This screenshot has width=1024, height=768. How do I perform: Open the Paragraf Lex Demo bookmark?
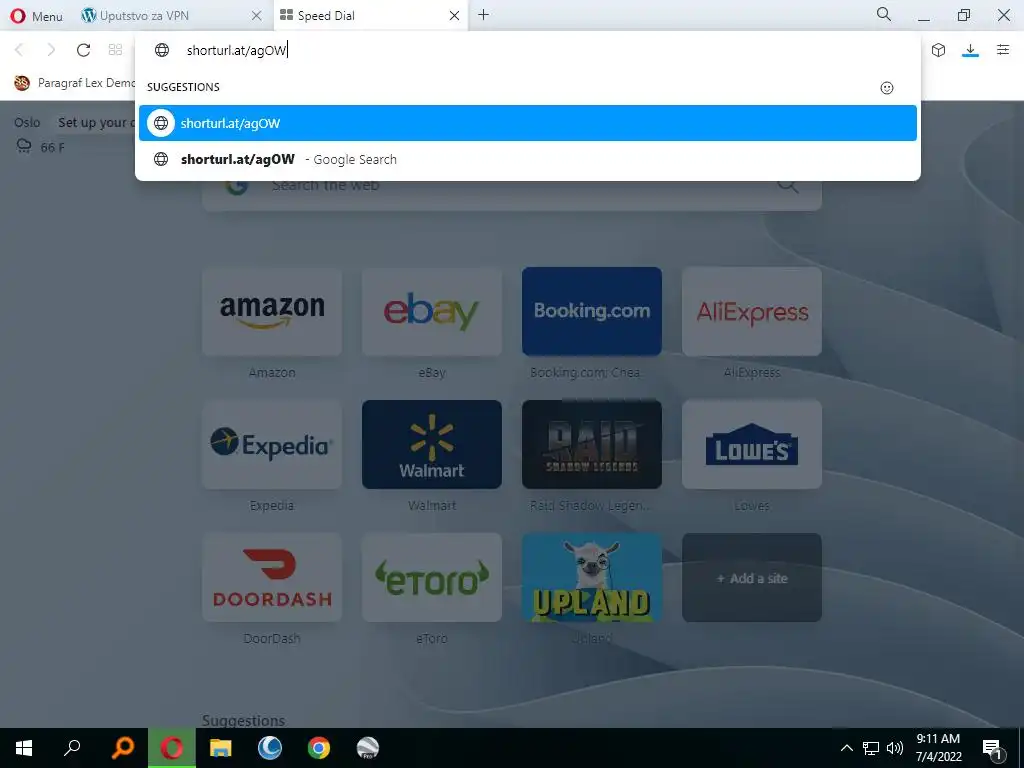click(x=74, y=83)
